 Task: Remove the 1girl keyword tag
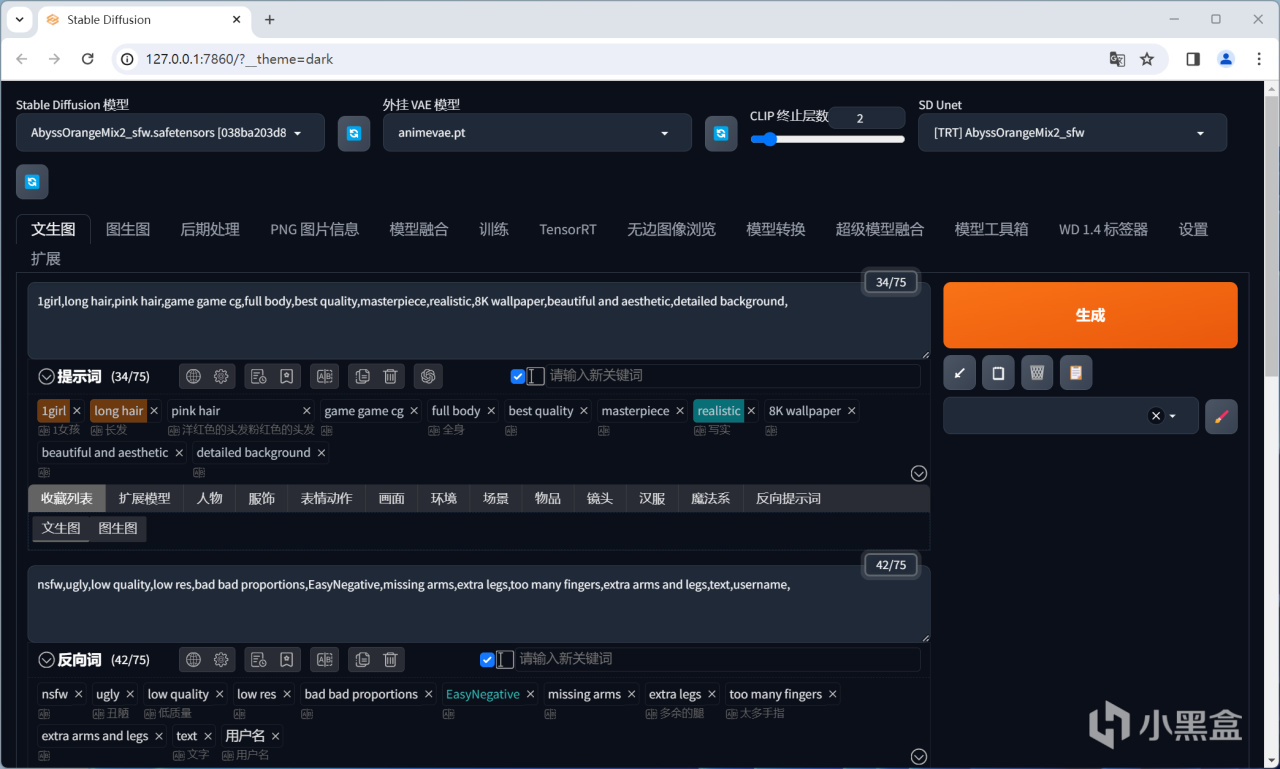[x=77, y=411]
